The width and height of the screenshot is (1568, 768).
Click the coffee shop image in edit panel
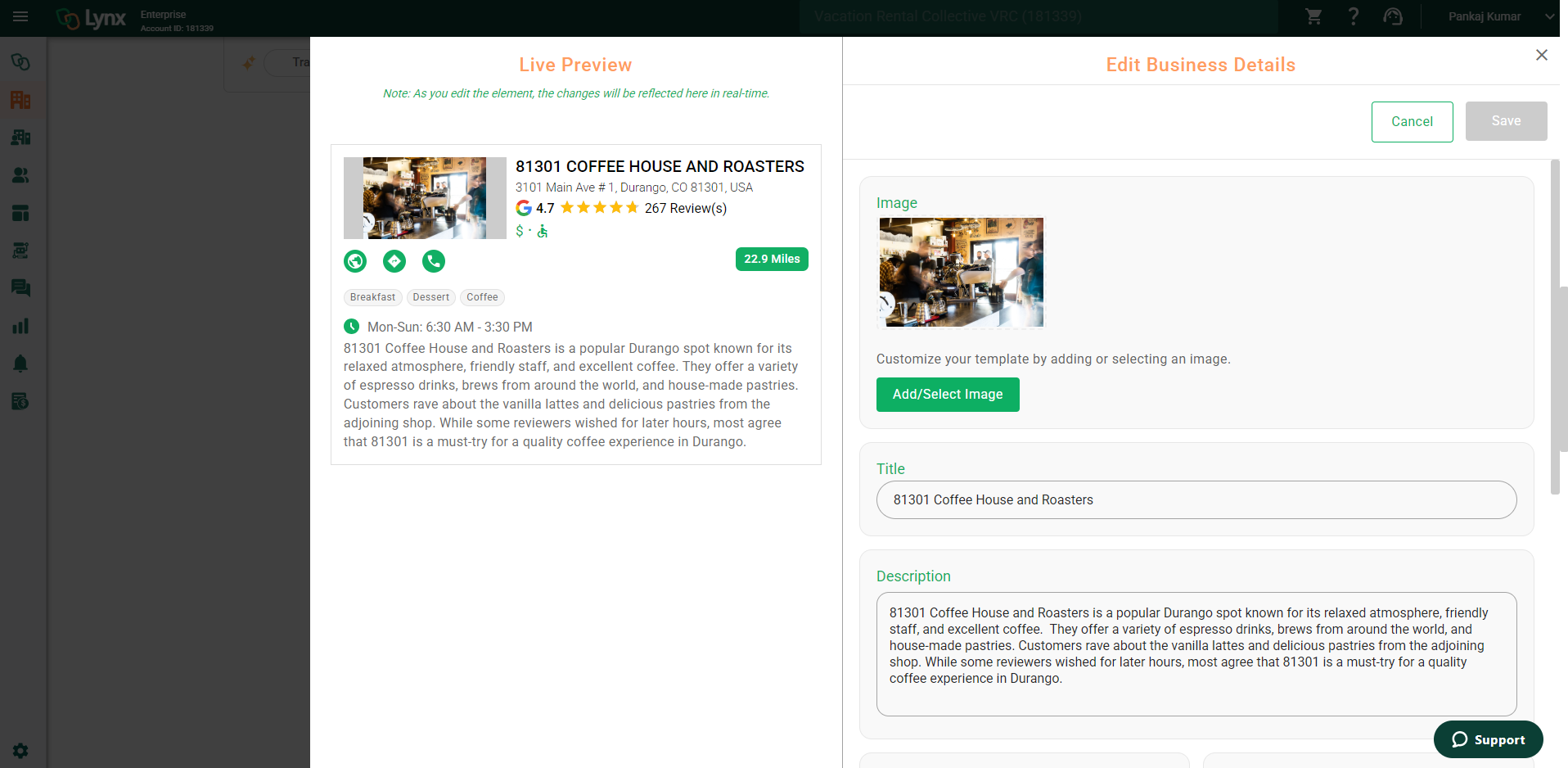tap(962, 273)
